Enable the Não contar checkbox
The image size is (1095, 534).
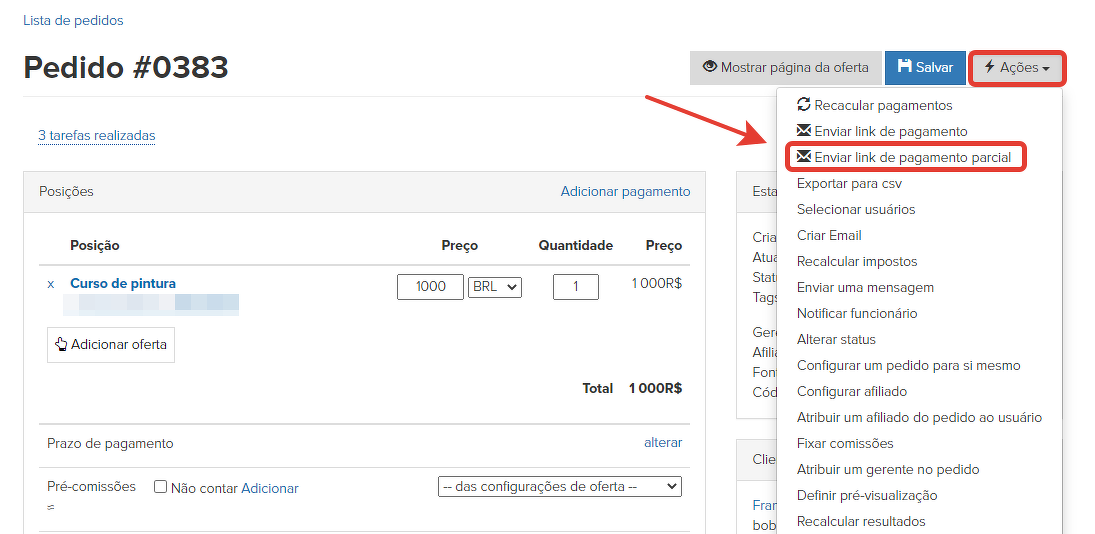(x=160, y=487)
